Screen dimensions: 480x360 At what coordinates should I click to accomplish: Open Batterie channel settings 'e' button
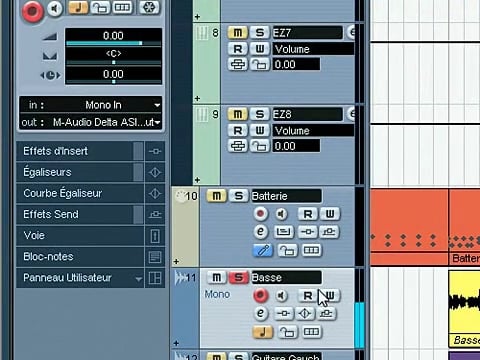pyautogui.click(x=261, y=232)
